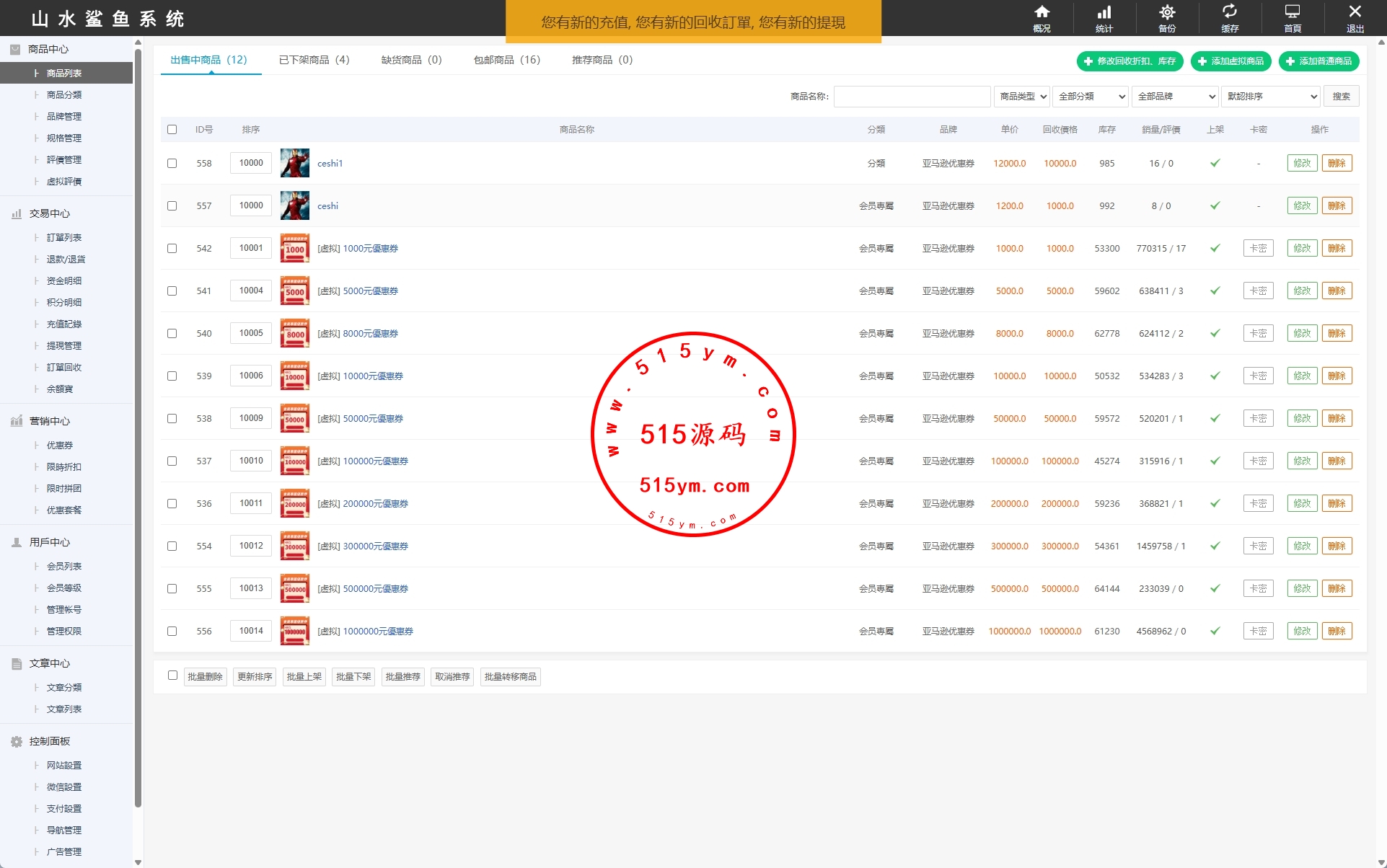Open the 统计 bar chart icon
The height and width of the screenshot is (868, 1387).
[x=1104, y=12]
